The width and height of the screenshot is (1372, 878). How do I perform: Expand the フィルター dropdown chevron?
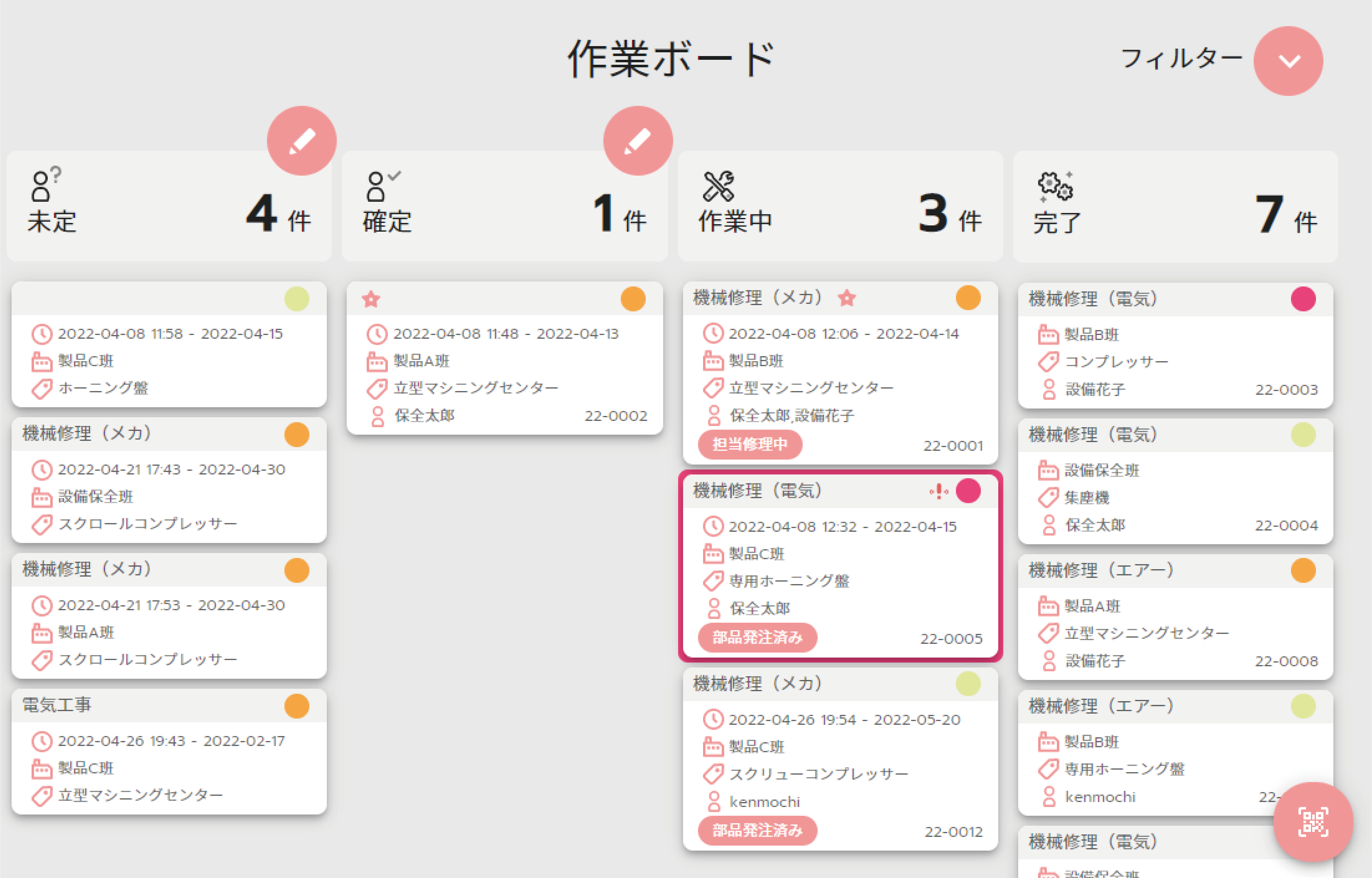tap(1288, 61)
